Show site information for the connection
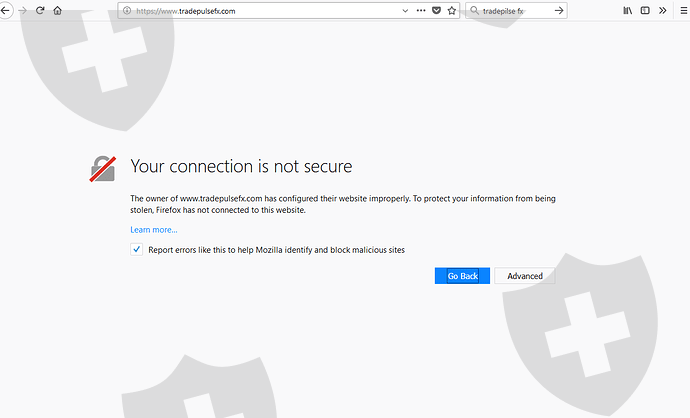690x418 pixels. [x=127, y=10]
